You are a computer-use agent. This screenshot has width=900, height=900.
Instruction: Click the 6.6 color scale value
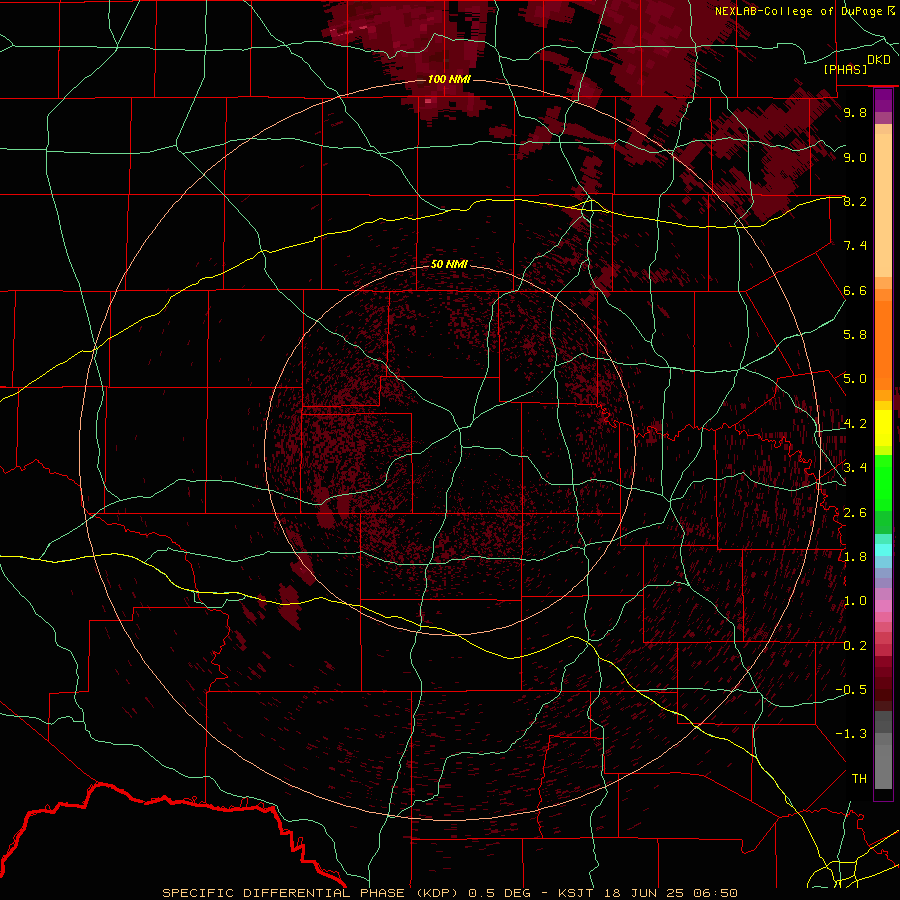pos(855,290)
